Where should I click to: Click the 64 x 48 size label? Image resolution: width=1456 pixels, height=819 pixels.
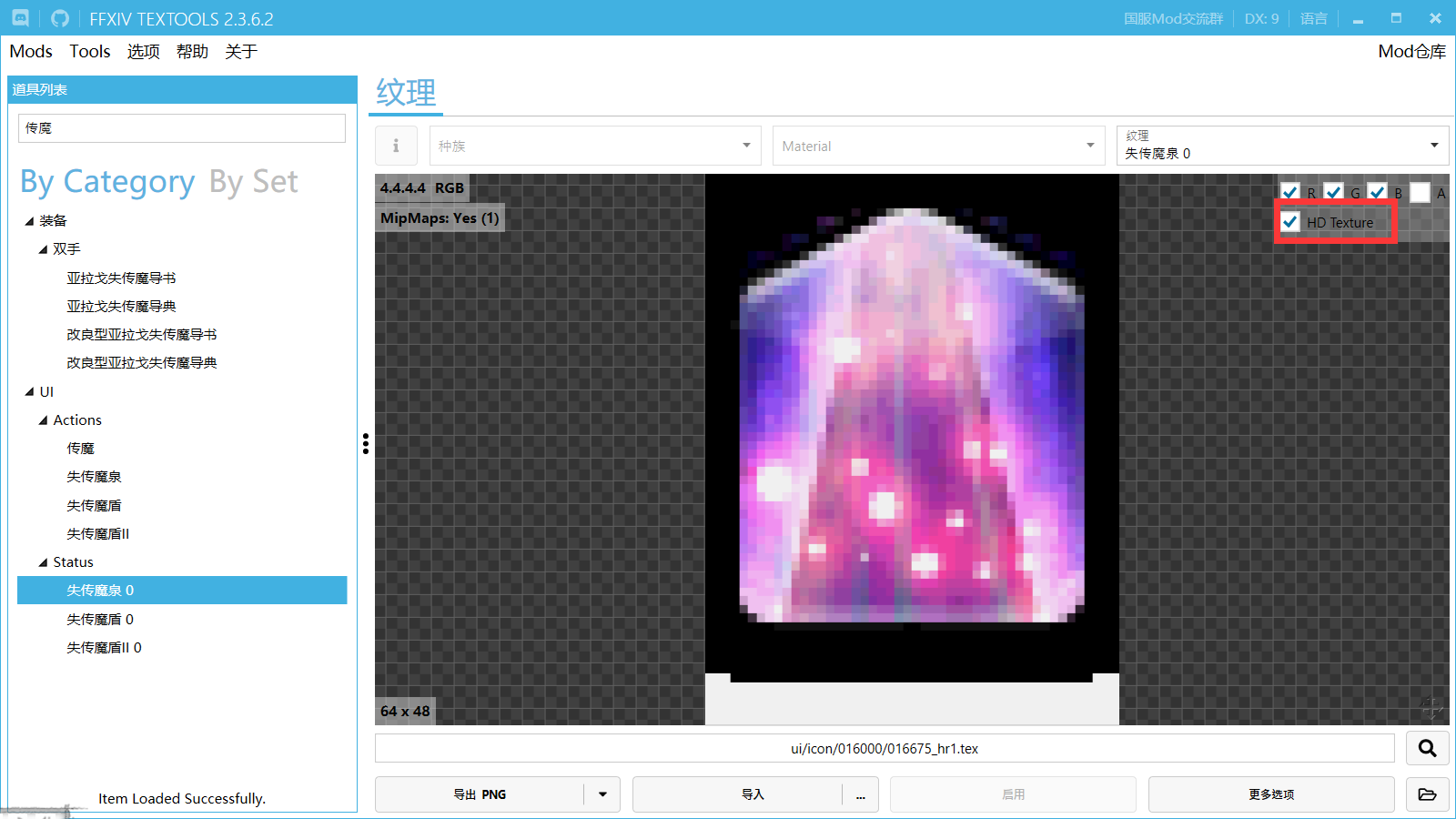[405, 712]
